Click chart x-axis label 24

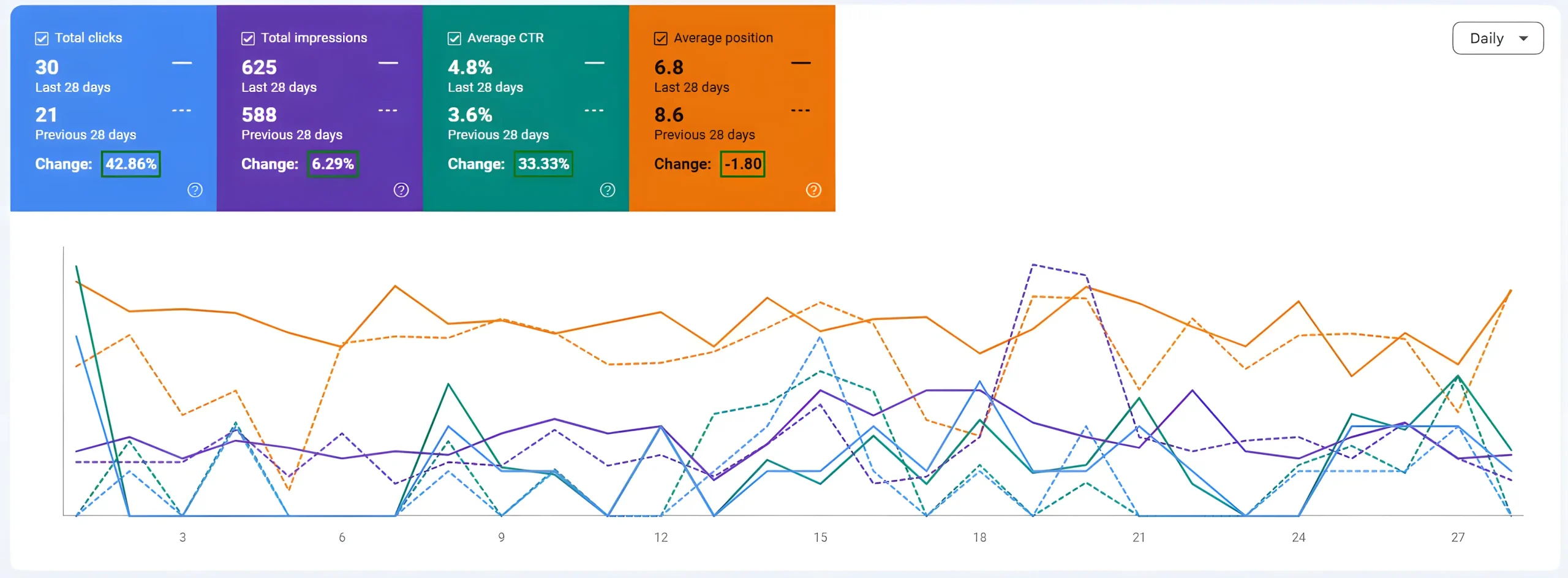[1298, 538]
